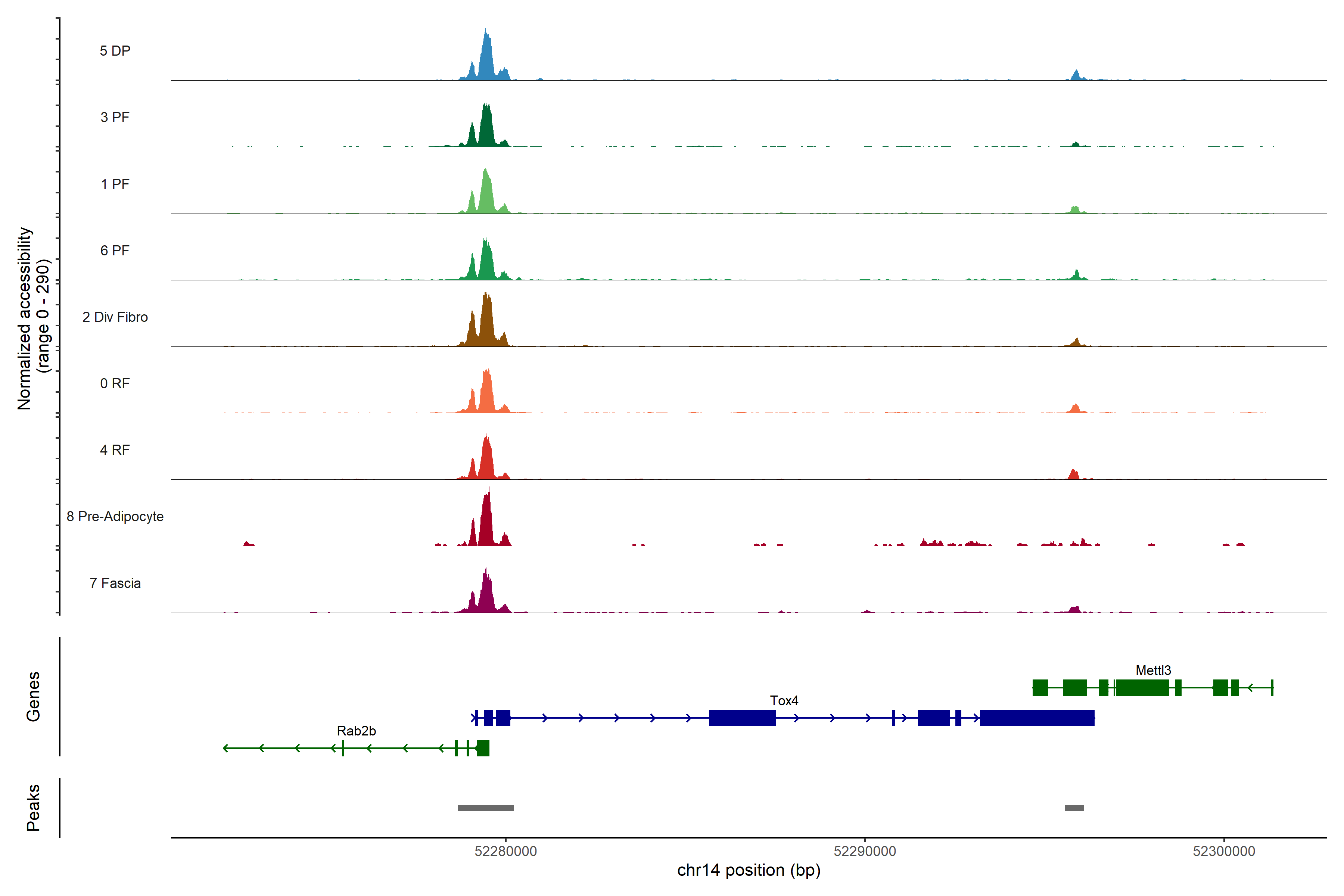The width and height of the screenshot is (1344, 896).
Task: Click the large grey peak bar near 52280000
Action: 485,808
